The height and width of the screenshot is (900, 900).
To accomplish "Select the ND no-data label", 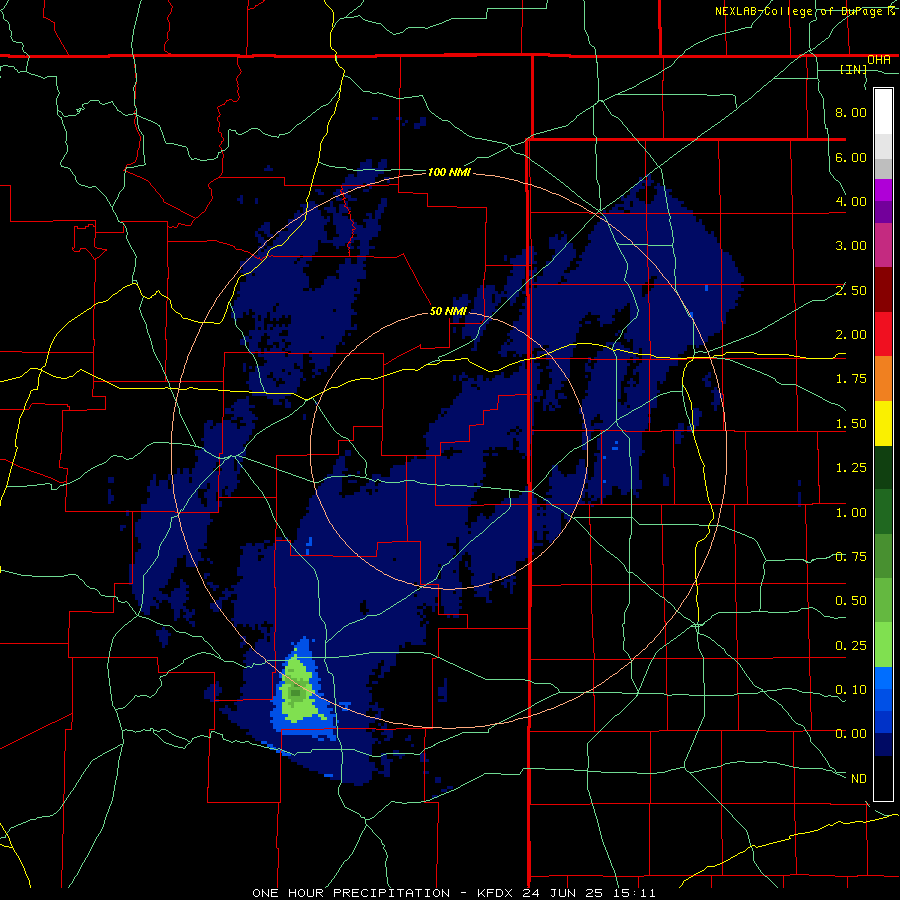I will (859, 779).
